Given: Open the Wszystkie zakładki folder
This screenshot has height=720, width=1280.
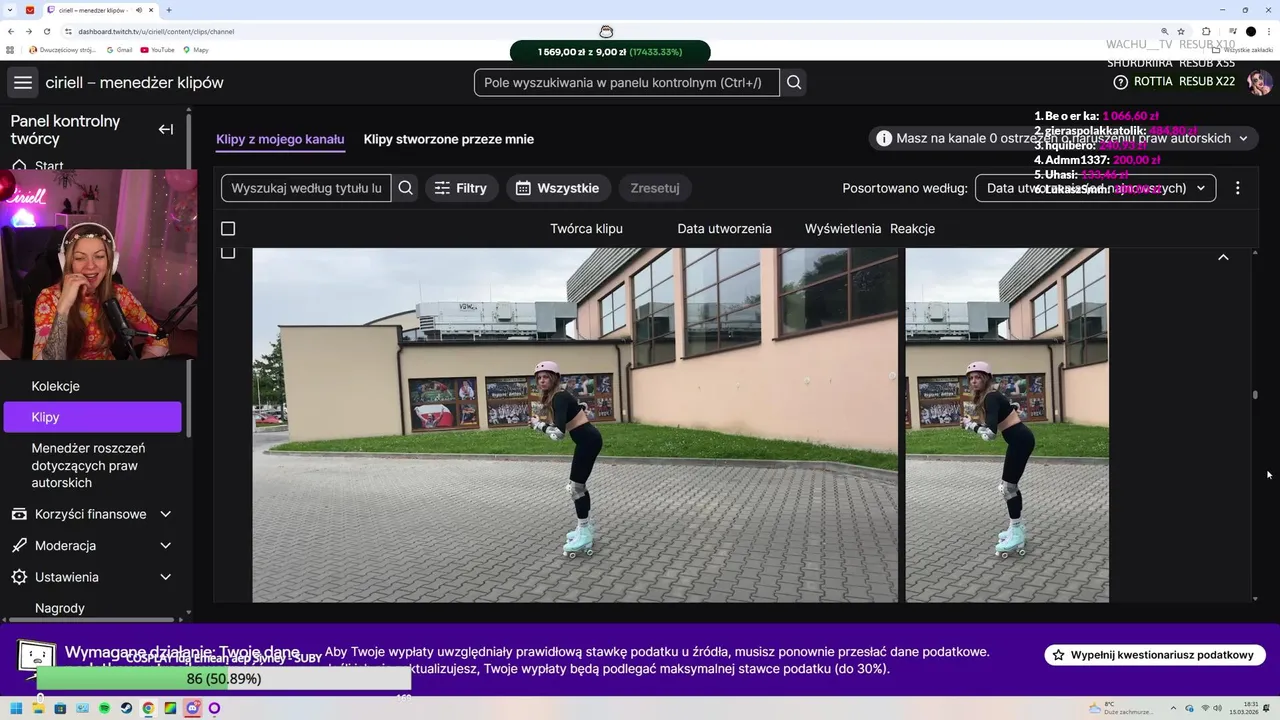Looking at the screenshot, I should [1242, 49].
